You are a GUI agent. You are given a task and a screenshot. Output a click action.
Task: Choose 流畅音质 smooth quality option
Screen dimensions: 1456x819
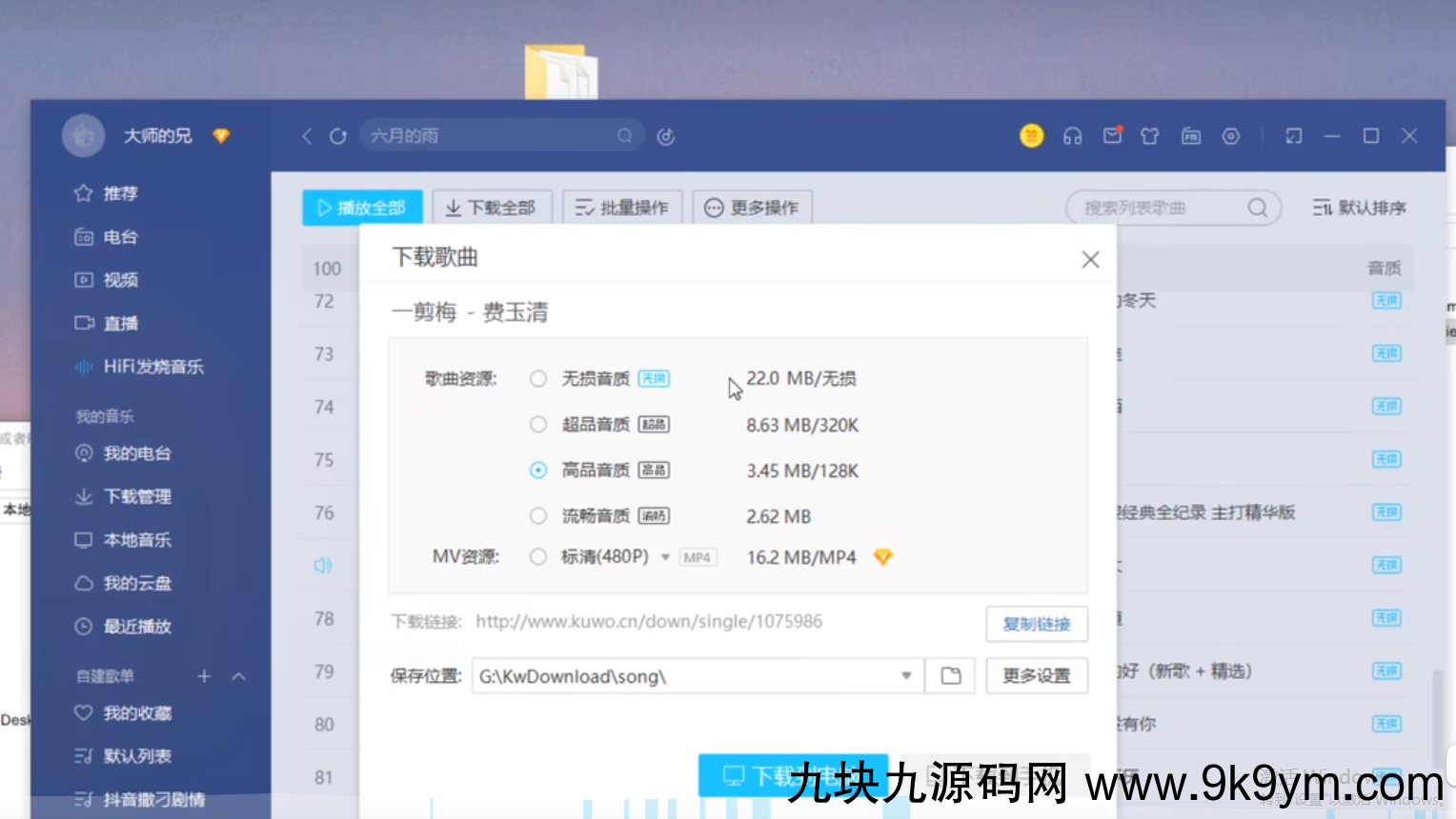pos(538,516)
